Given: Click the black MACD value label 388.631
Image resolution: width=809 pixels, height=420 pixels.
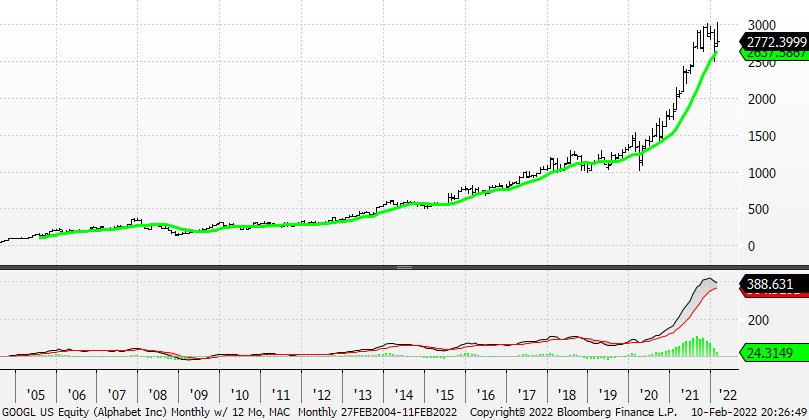Looking at the screenshot, I should click(774, 284).
